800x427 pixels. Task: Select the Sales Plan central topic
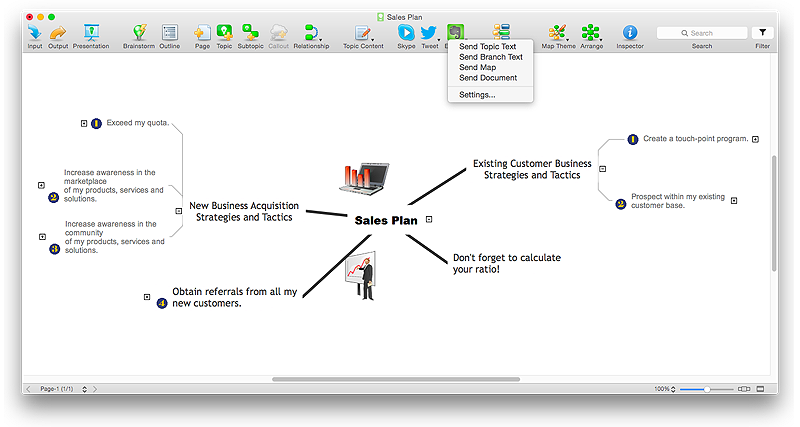386,220
